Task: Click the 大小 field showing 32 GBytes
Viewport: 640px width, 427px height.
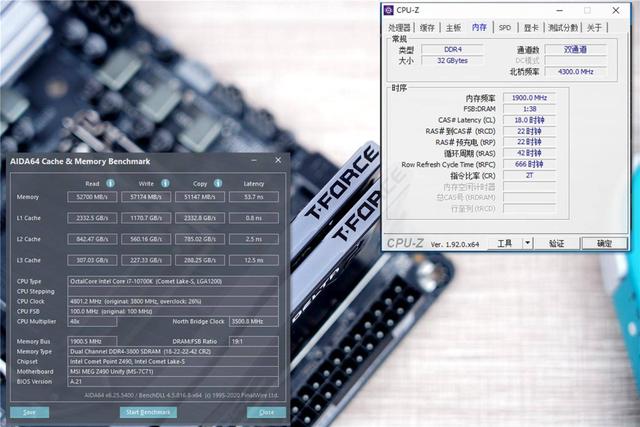Action: [x=452, y=60]
